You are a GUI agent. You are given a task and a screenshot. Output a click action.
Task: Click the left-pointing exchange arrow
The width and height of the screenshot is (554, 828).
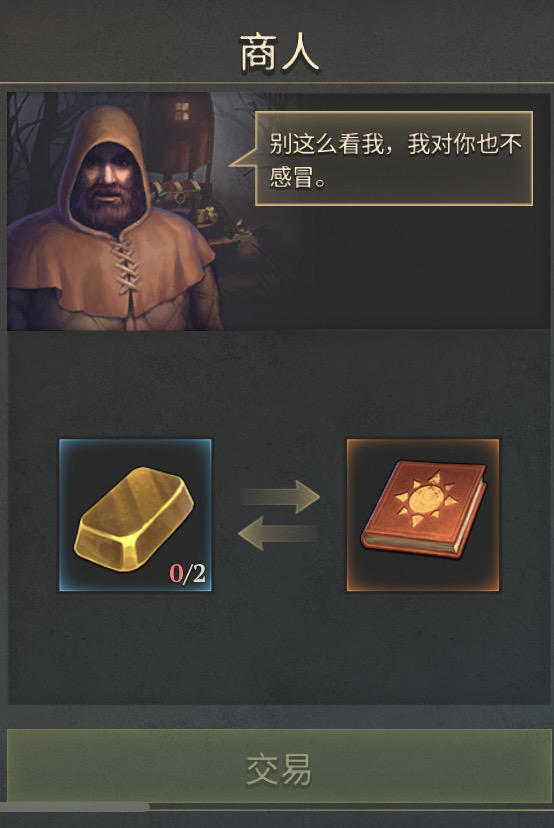(278, 533)
